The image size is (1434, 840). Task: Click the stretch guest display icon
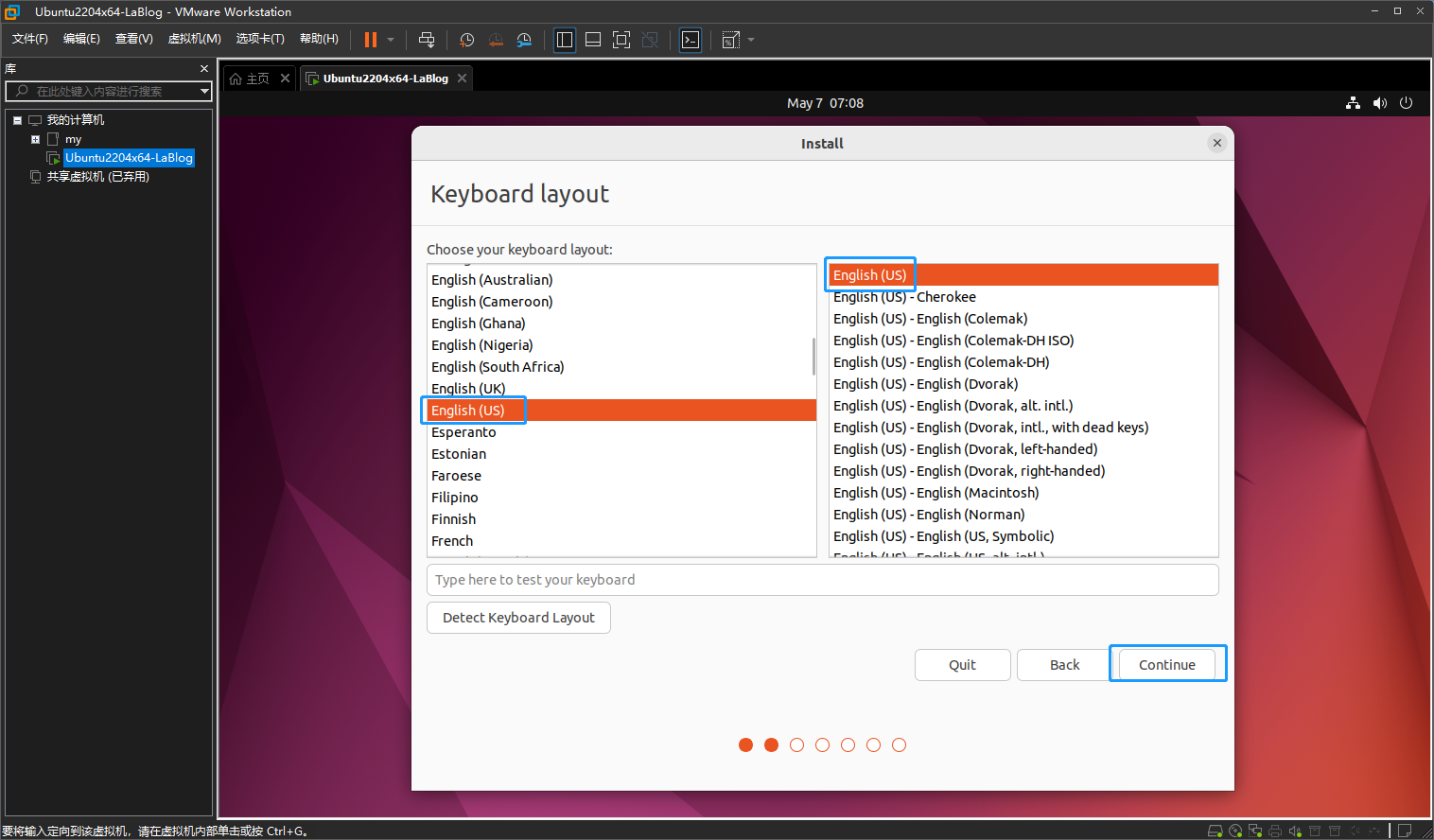(x=731, y=40)
